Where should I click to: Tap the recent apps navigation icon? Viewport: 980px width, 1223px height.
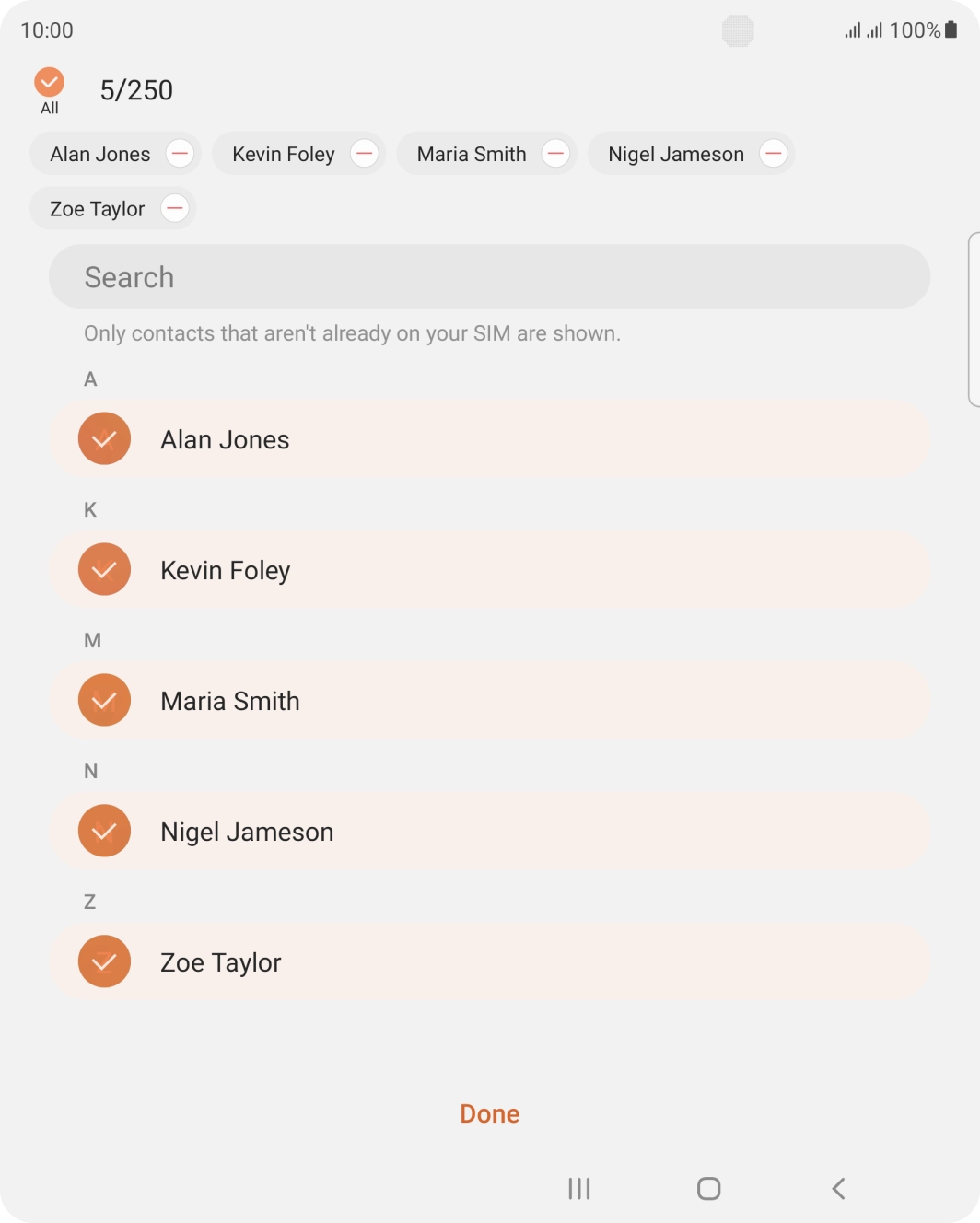click(579, 1189)
